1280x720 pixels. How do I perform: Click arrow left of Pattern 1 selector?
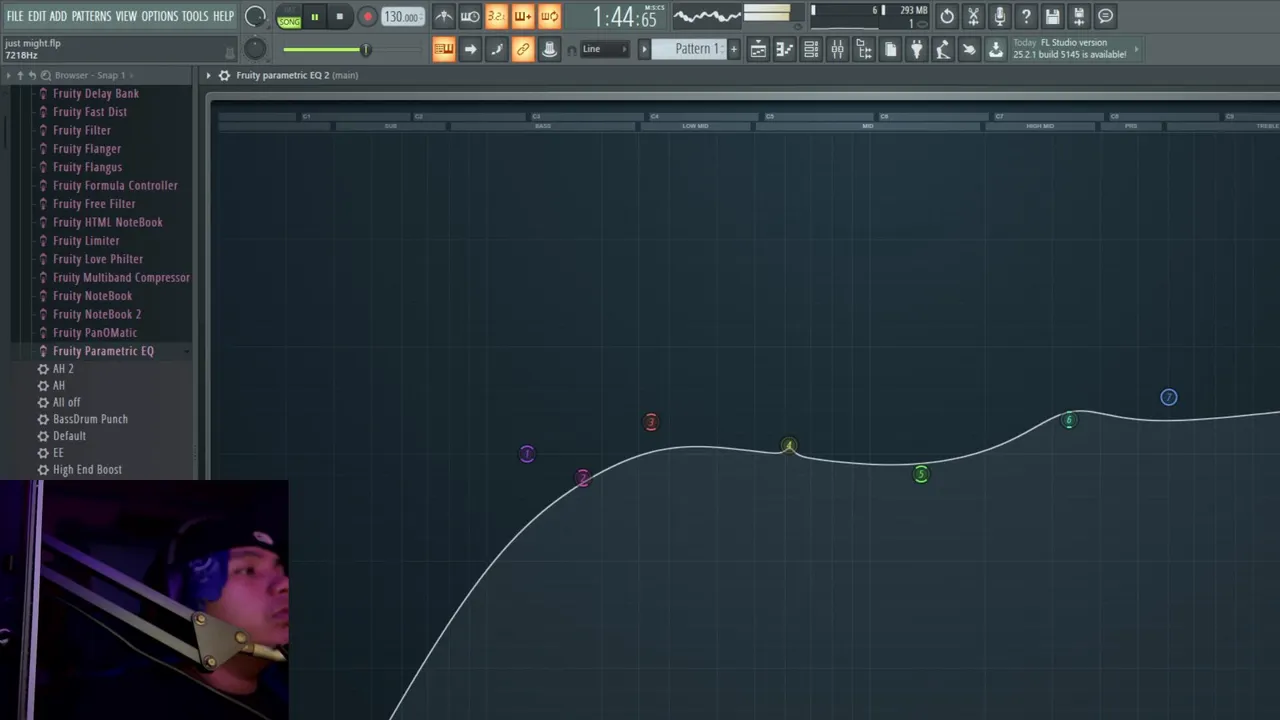pos(644,49)
